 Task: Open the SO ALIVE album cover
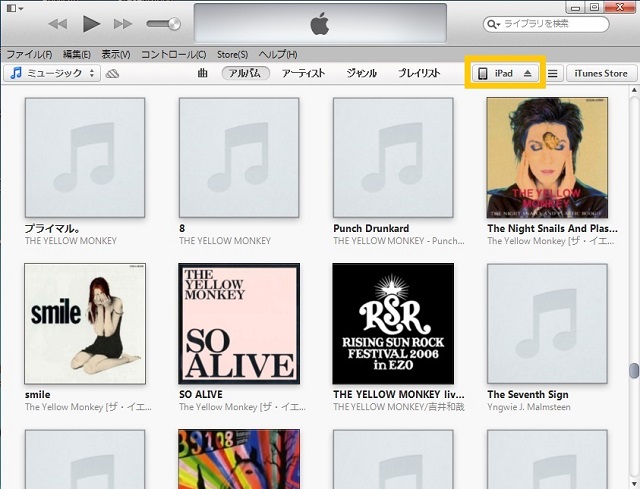coord(239,324)
